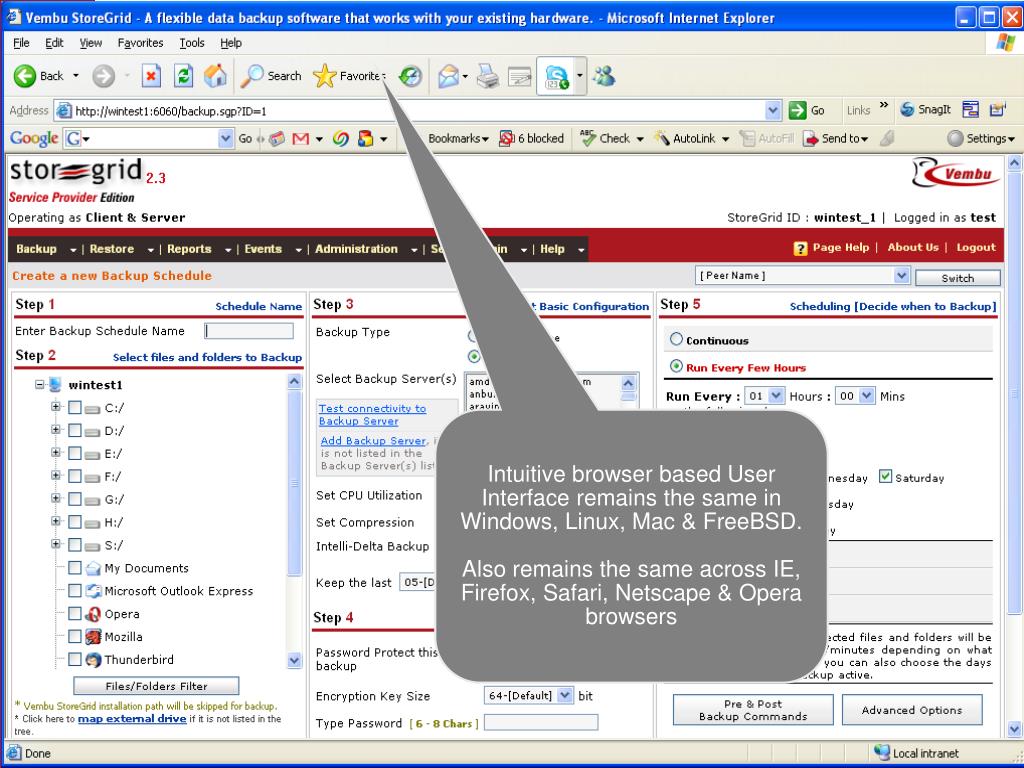Go to Home page icon
This screenshot has height=768, width=1024.
pyautogui.click(x=216, y=76)
